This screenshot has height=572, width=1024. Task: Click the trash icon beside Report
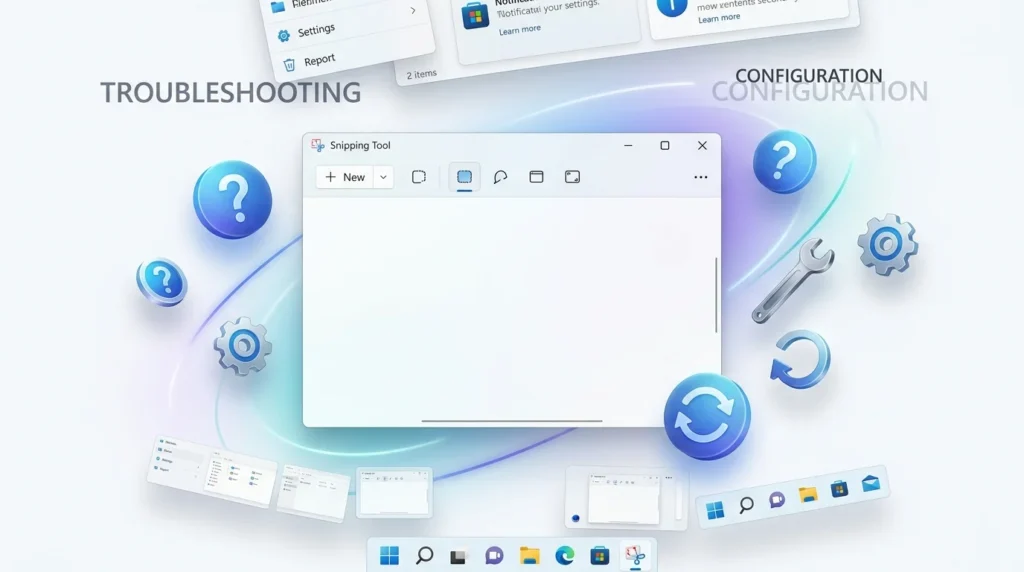289,65
